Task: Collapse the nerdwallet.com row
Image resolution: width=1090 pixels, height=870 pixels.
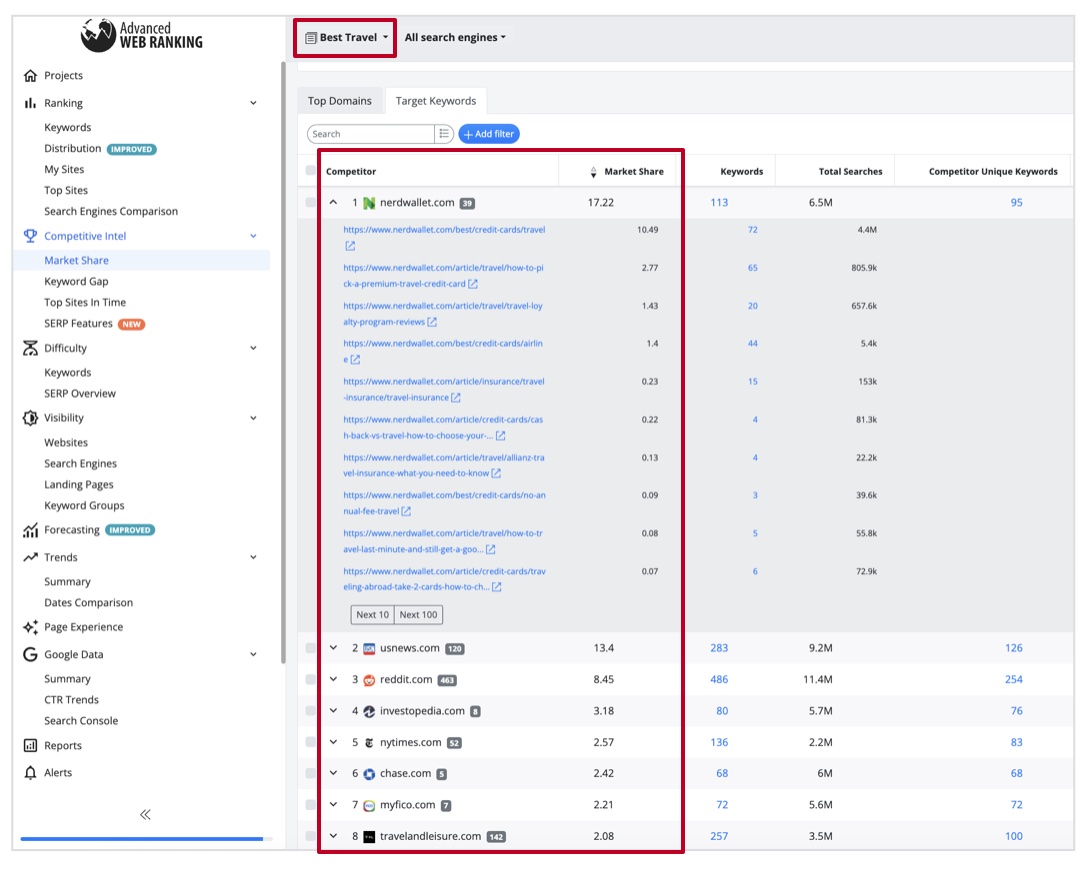Action: 334,202
